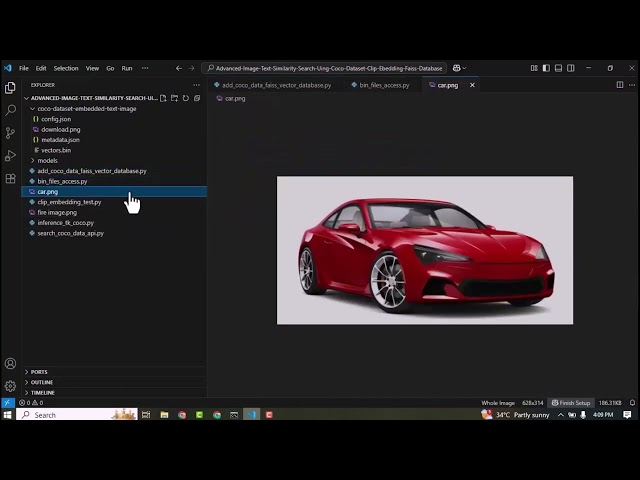The height and width of the screenshot is (480, 640).
Task: Expand the TIMELINE section
Action: 114,393
